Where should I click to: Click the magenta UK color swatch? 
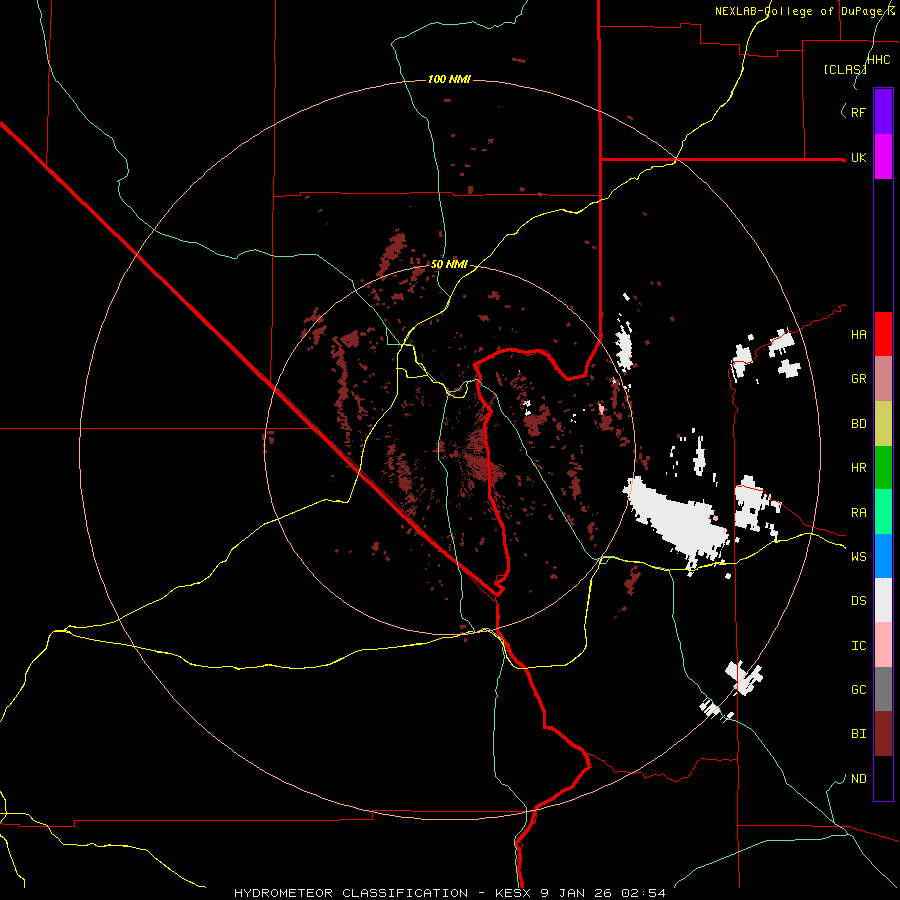883,157
